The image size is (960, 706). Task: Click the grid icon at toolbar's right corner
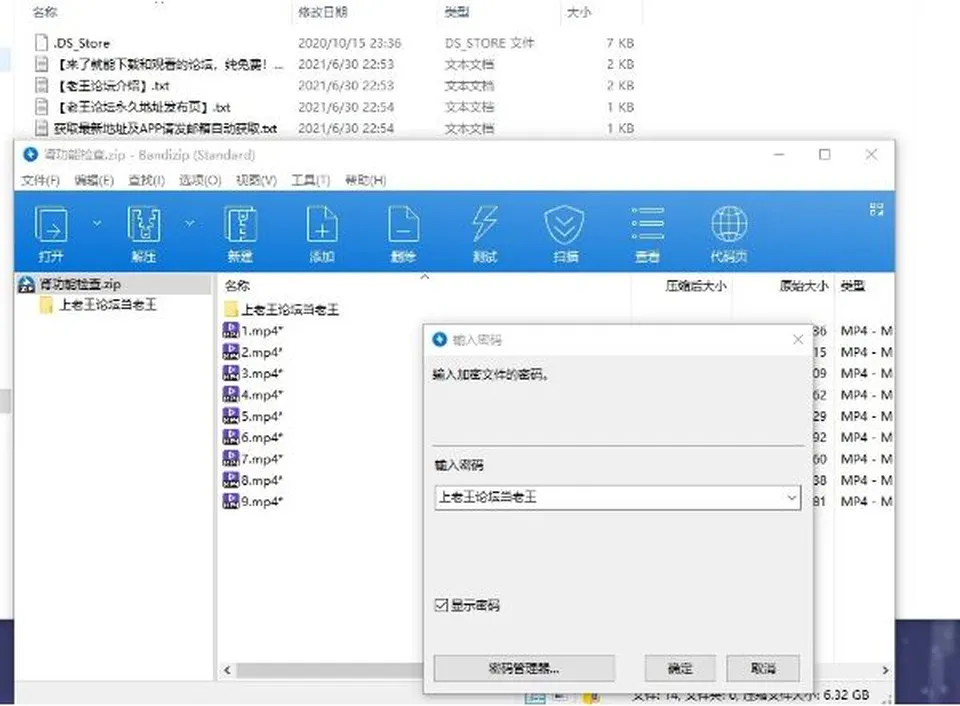pos(876,210)
